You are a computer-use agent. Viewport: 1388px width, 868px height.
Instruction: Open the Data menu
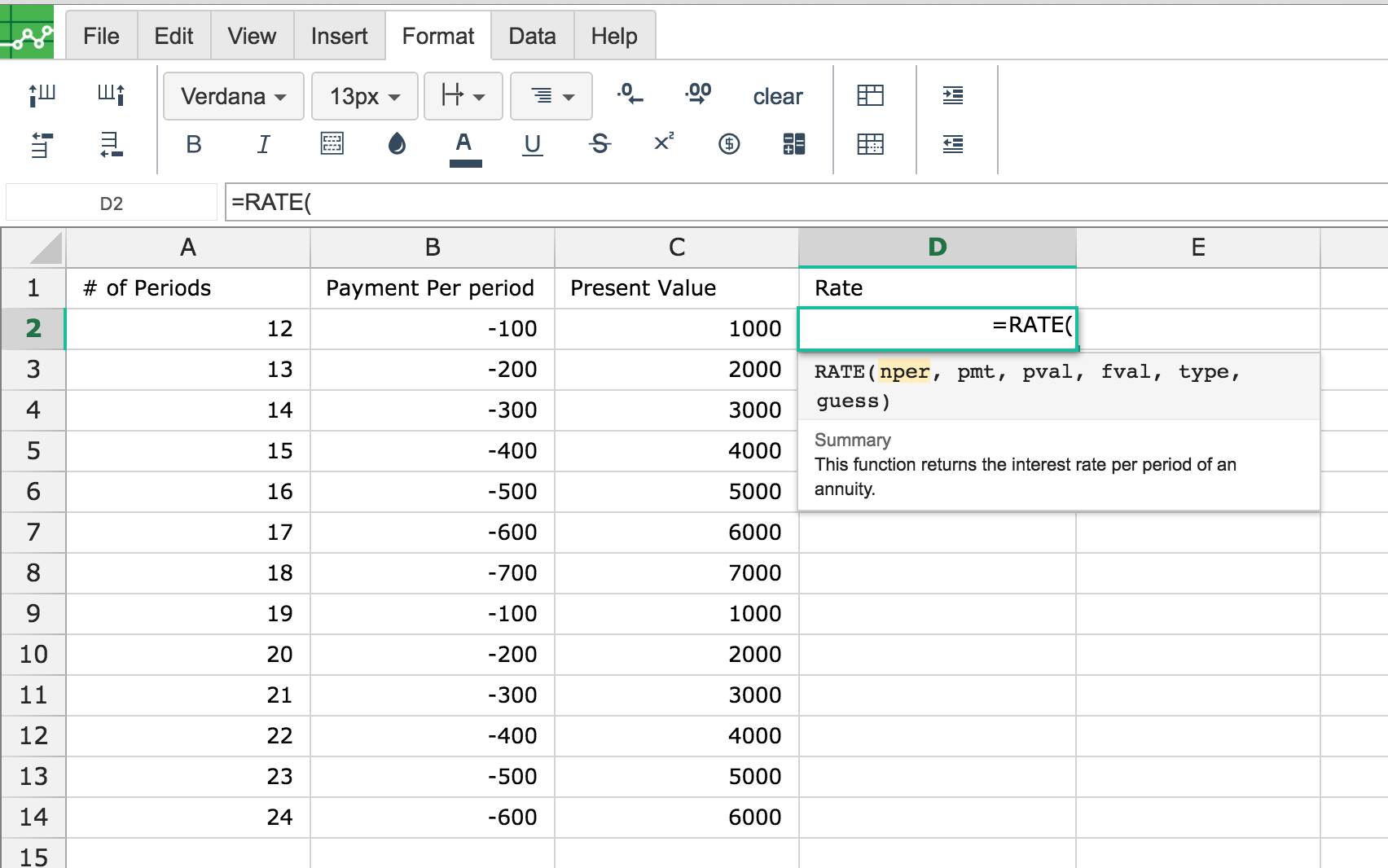click(x=532, y=36)
